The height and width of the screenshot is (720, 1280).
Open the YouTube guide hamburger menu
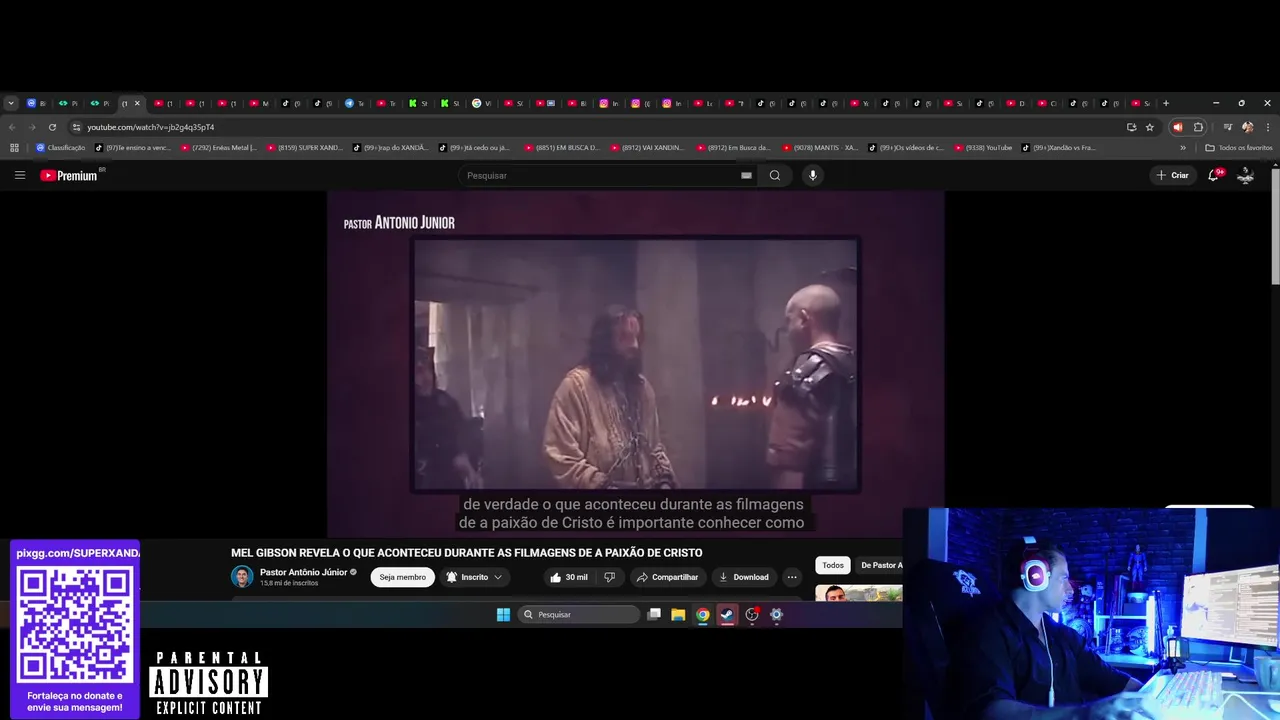pyautogui.click(x=19, y=175)
